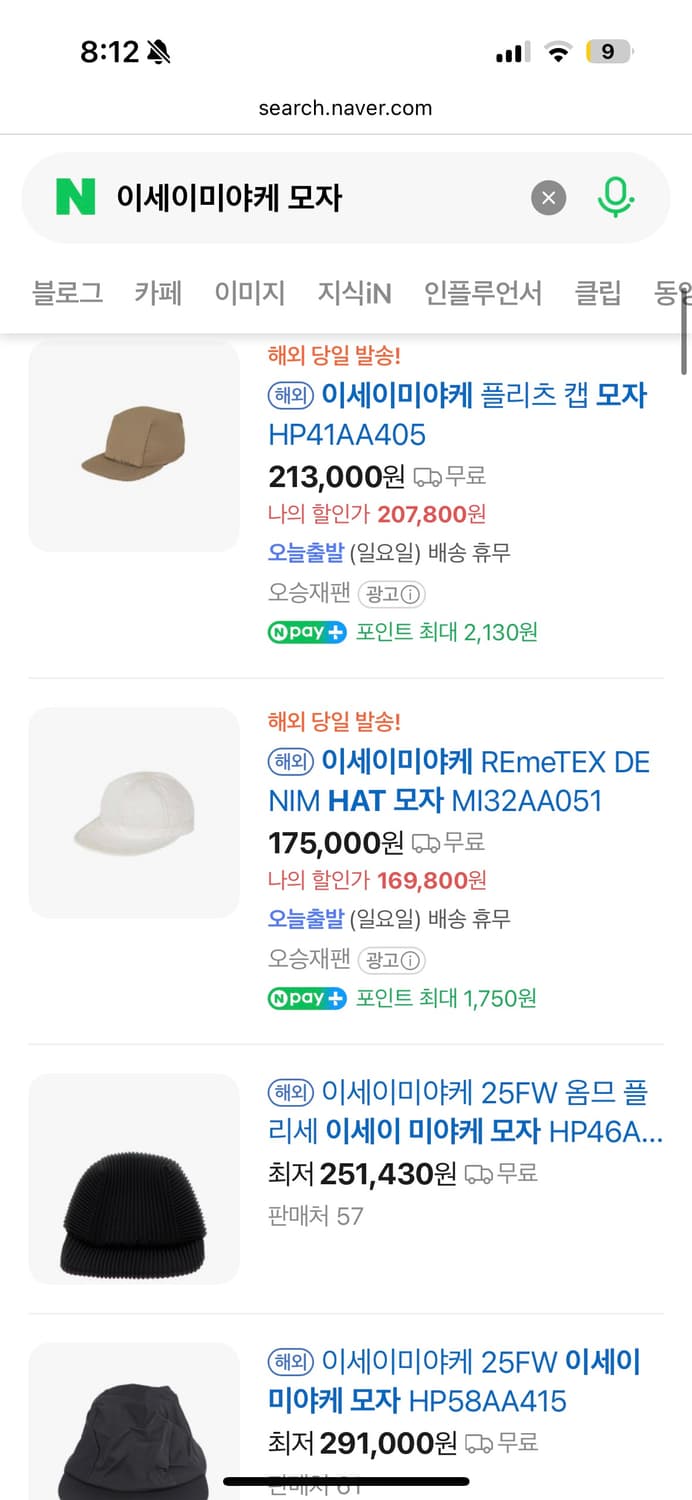Image resolution: width=692 pixels, height=1500 pixels.
Task: Select the 인플루언서 tab
Action: click(483, 293)
